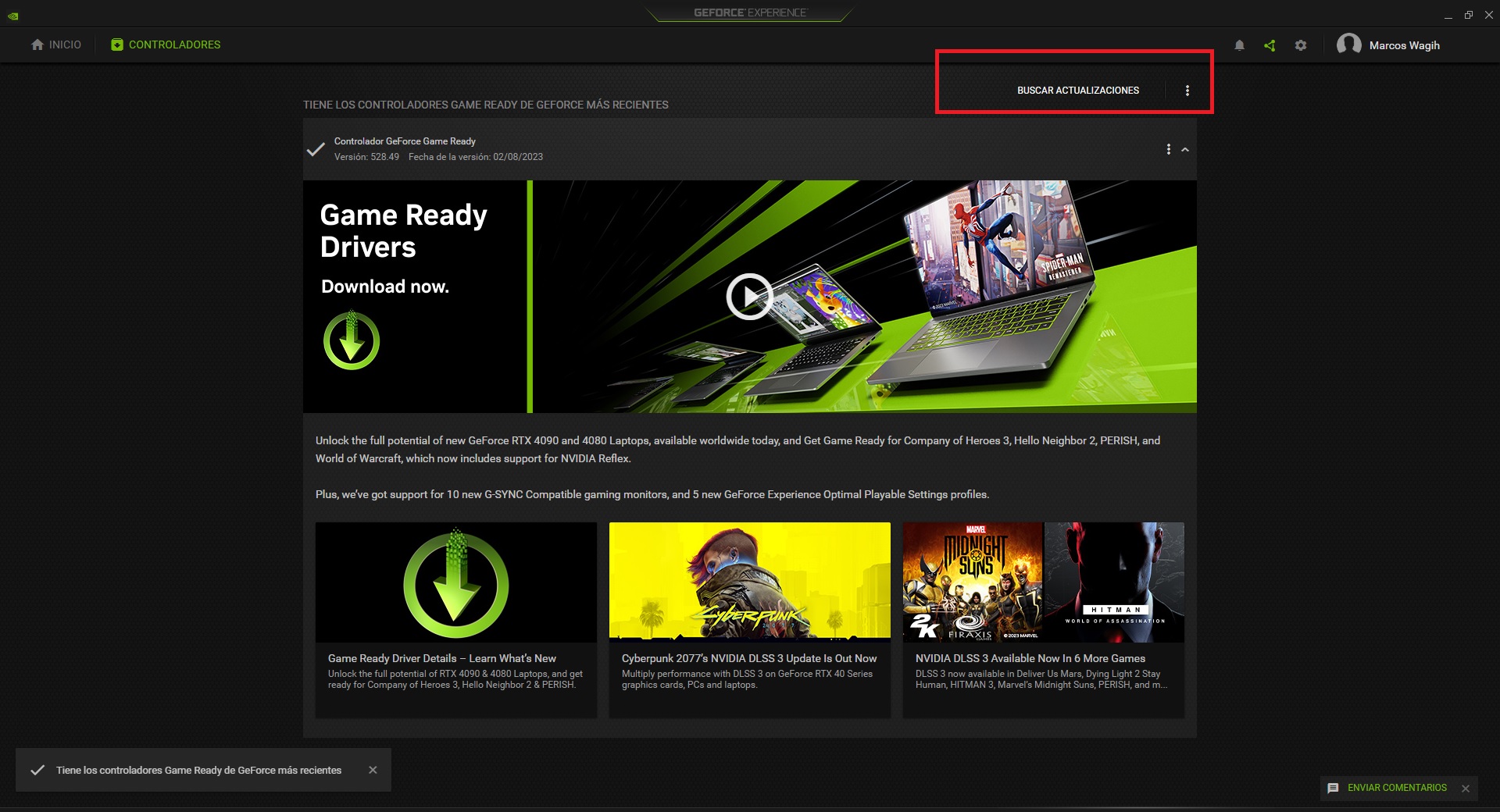Click the green share icon
The width and height of the screenshot is (1500, 812).
(x=1270, y=45)
